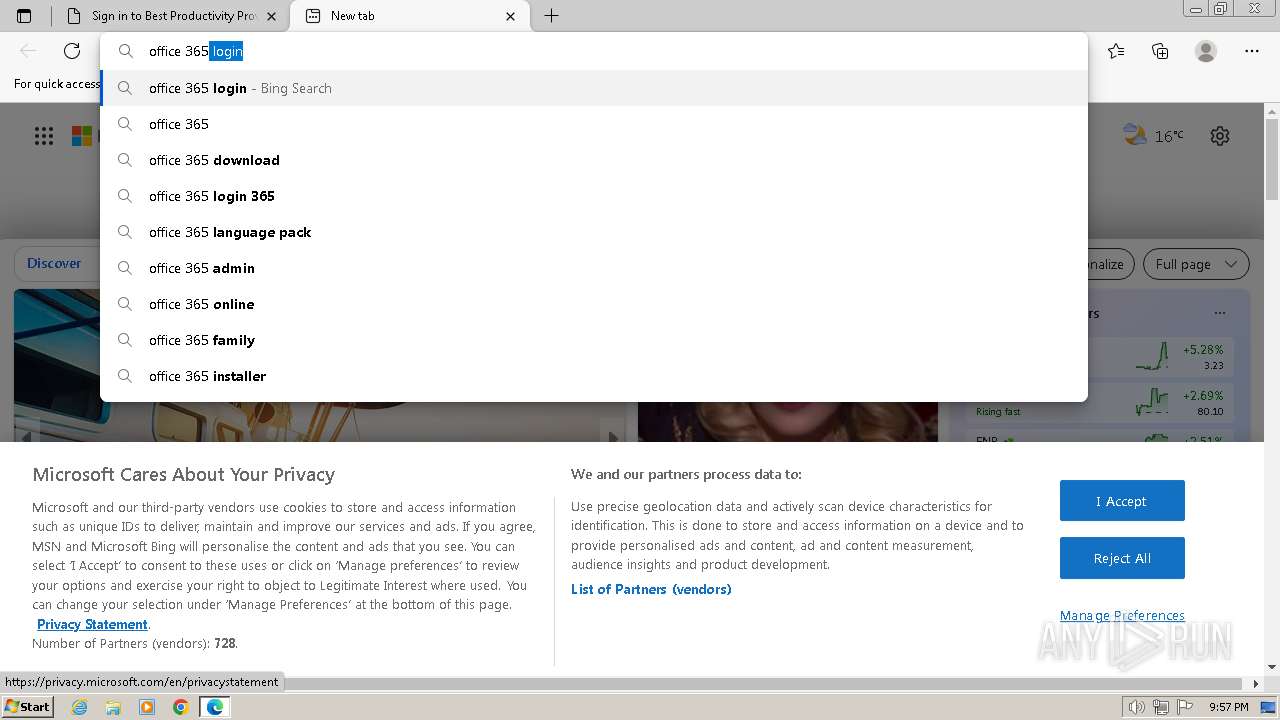Image resolution: width=1280 pixels, height=720 pixels.
Task: Open the volume speaker tray icon
Action: click(x=1137, y=707)
